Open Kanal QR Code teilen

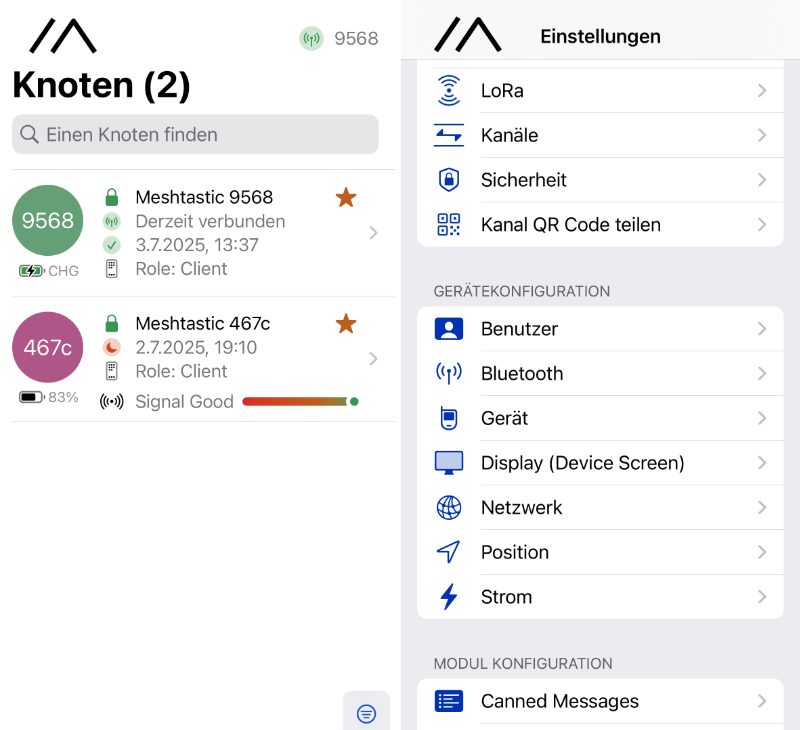[600, 224]
